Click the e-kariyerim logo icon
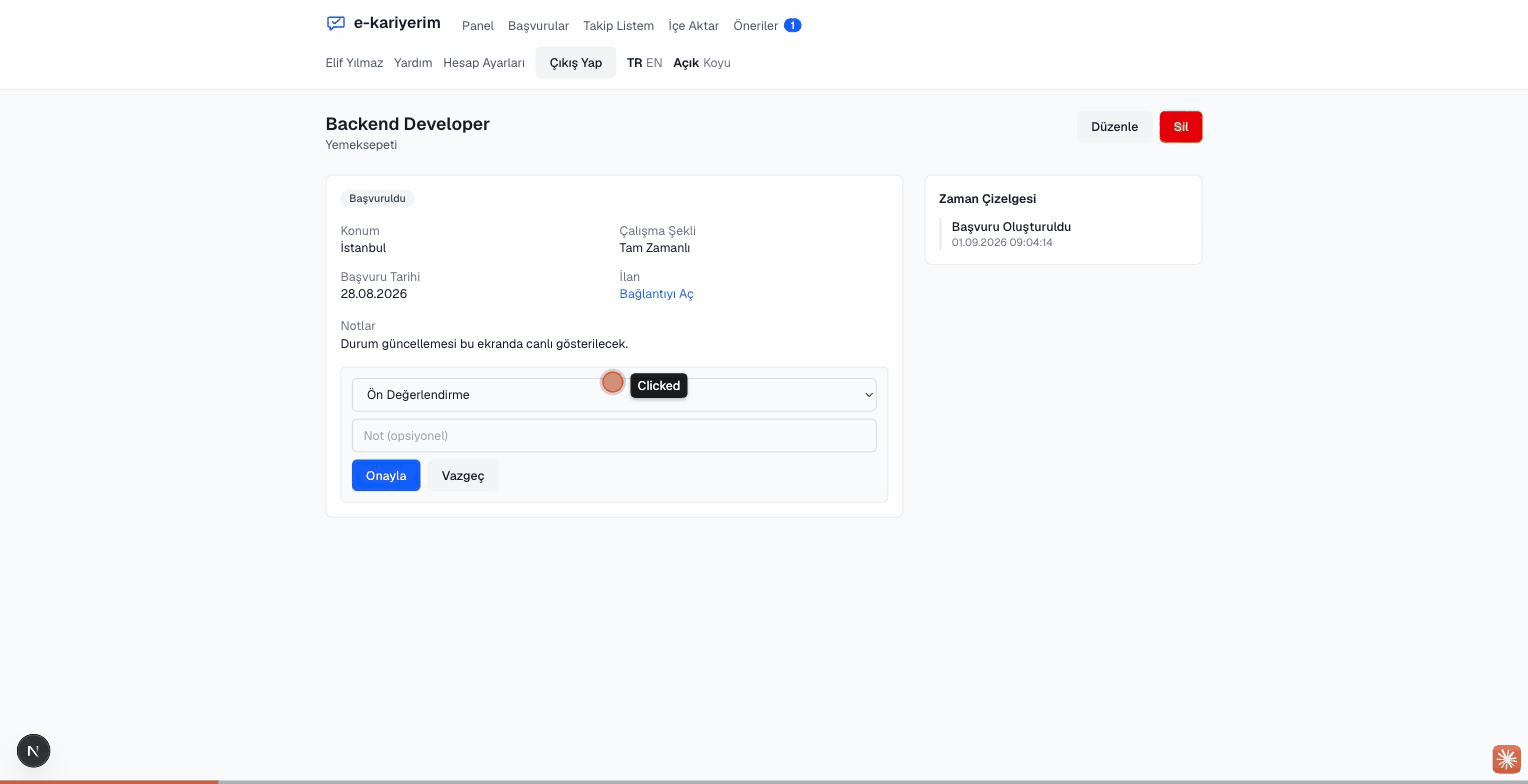 (x=336, y=23)
